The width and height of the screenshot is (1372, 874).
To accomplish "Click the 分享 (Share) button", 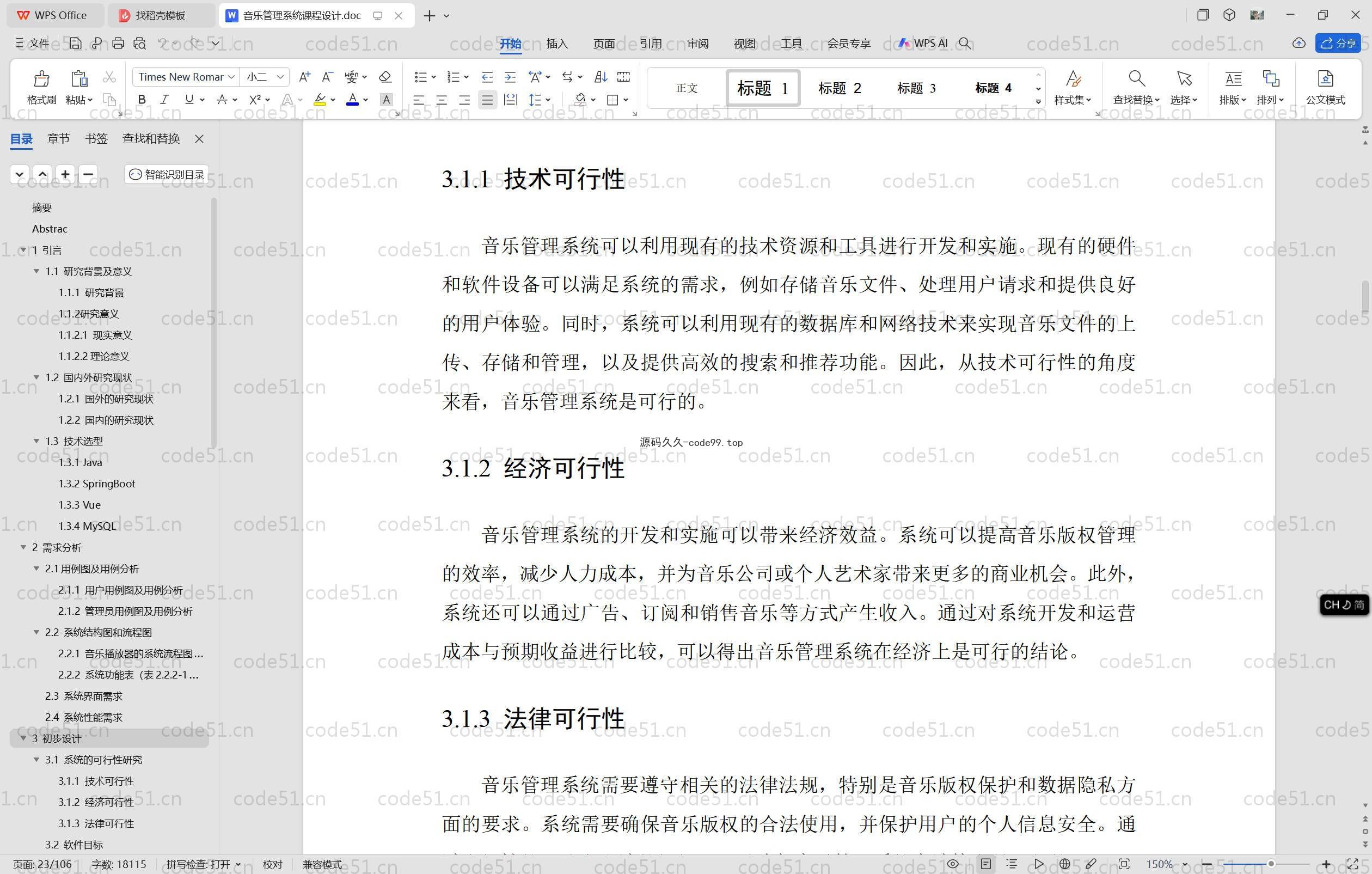I will coord(1338,44).
